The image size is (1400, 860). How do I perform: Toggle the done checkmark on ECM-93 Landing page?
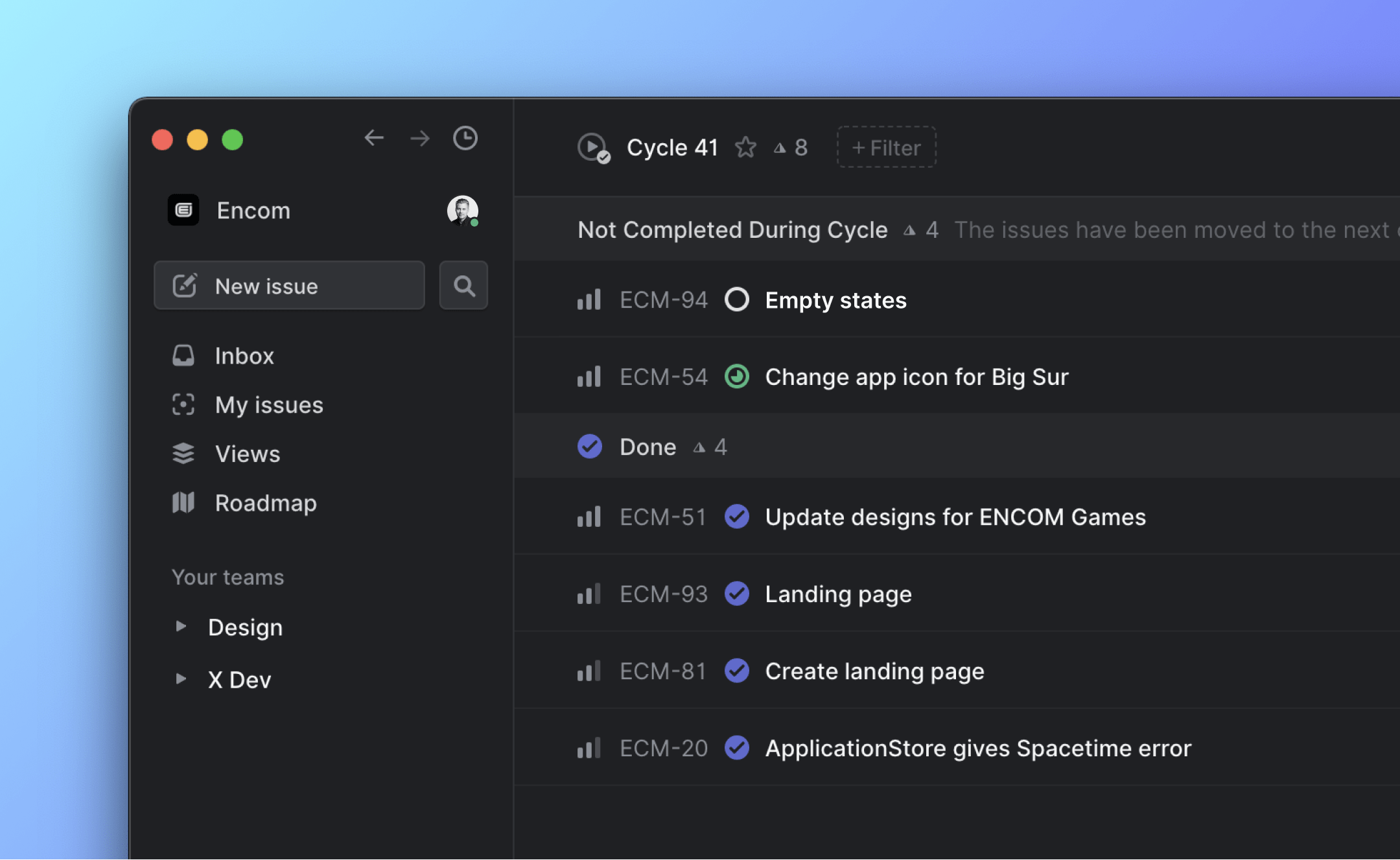tap(736, 594)
